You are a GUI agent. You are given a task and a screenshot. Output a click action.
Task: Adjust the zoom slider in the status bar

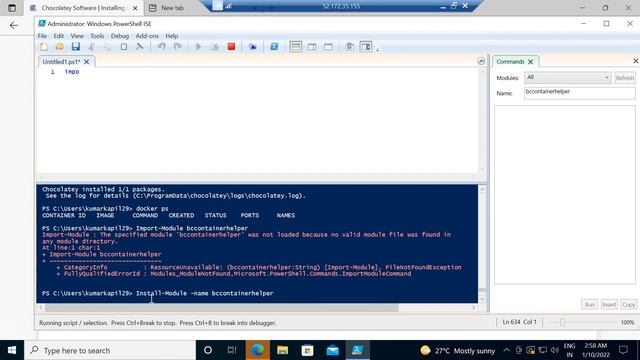coord(562,322)
